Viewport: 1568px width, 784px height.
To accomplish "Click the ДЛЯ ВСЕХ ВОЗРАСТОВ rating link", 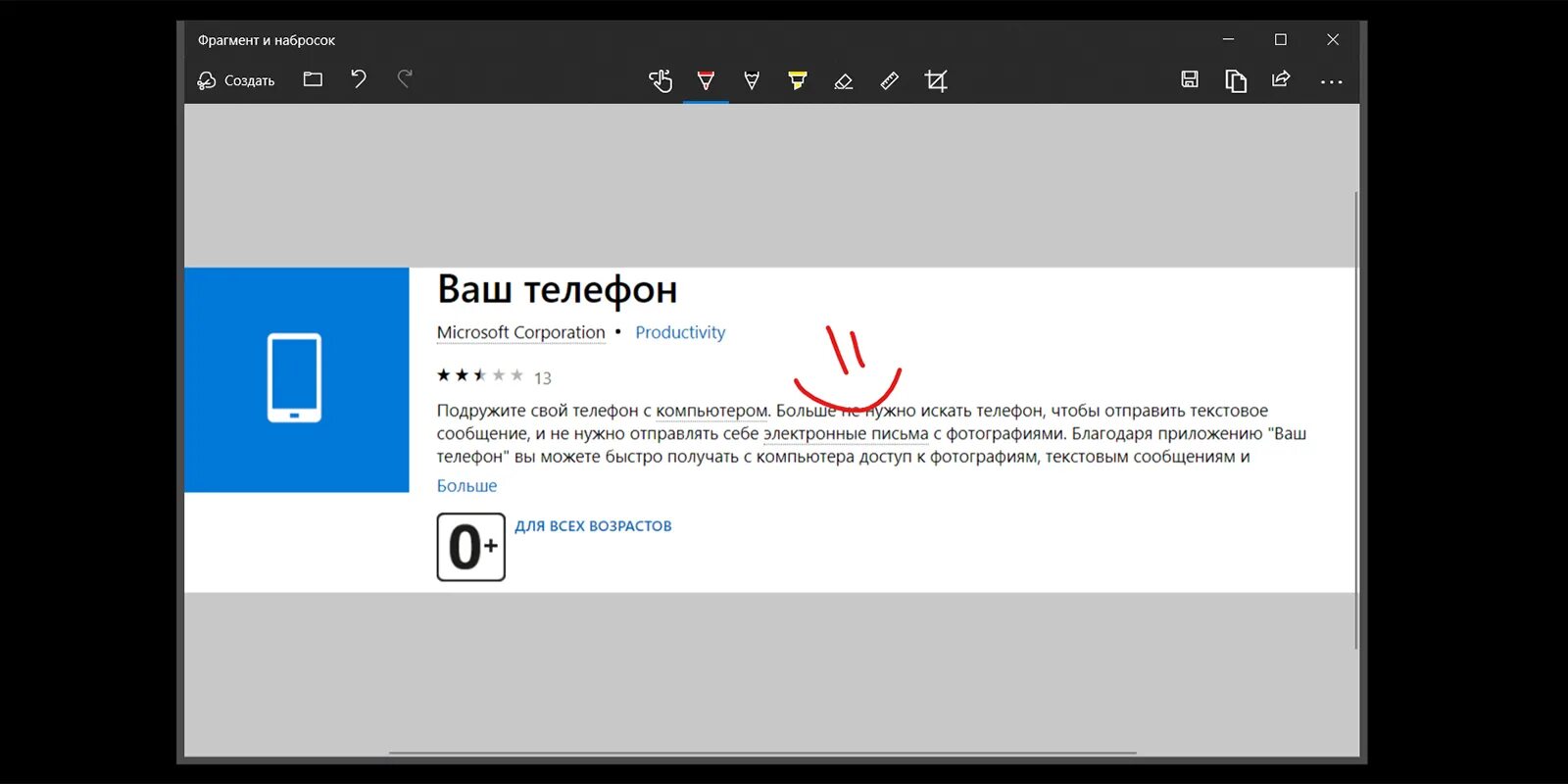I will click(593, 526).
